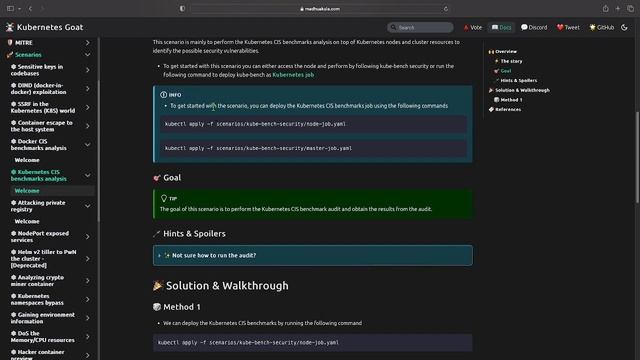Open the GitHub nav link
Image resolution: width=640 pixels, height=360 pixels.
click(x=602, y=27)
